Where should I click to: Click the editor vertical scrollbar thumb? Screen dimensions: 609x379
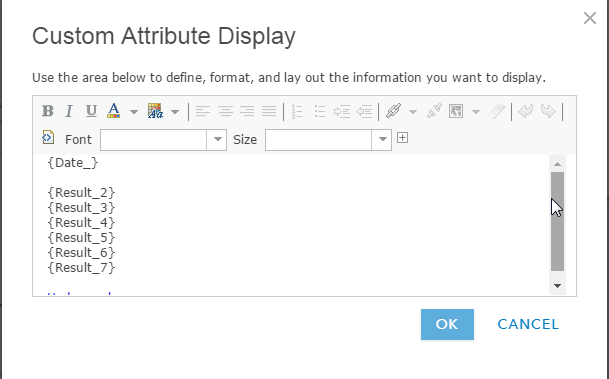coord(557,221)
